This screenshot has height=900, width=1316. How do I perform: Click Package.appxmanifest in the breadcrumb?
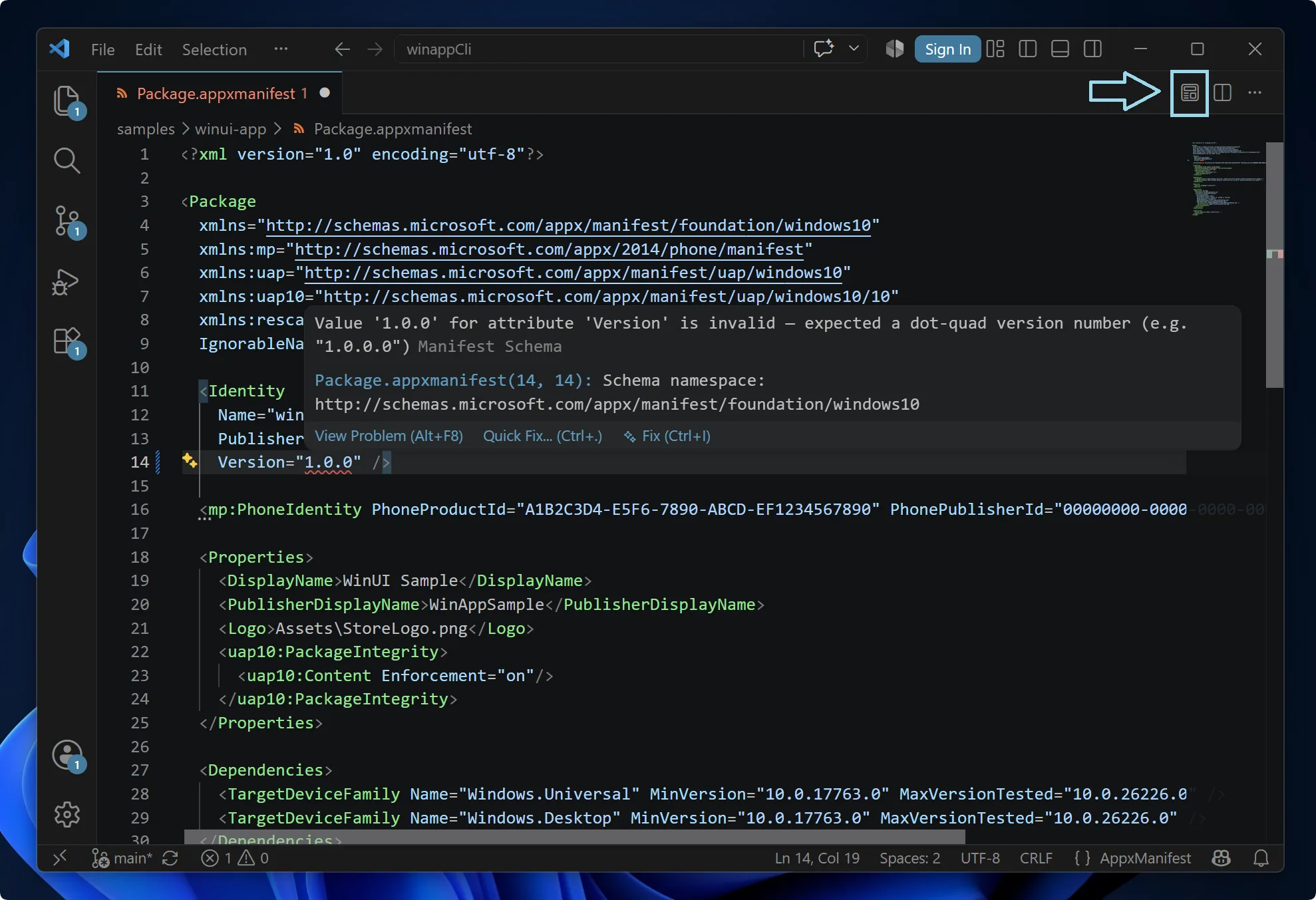click(393, 129)
